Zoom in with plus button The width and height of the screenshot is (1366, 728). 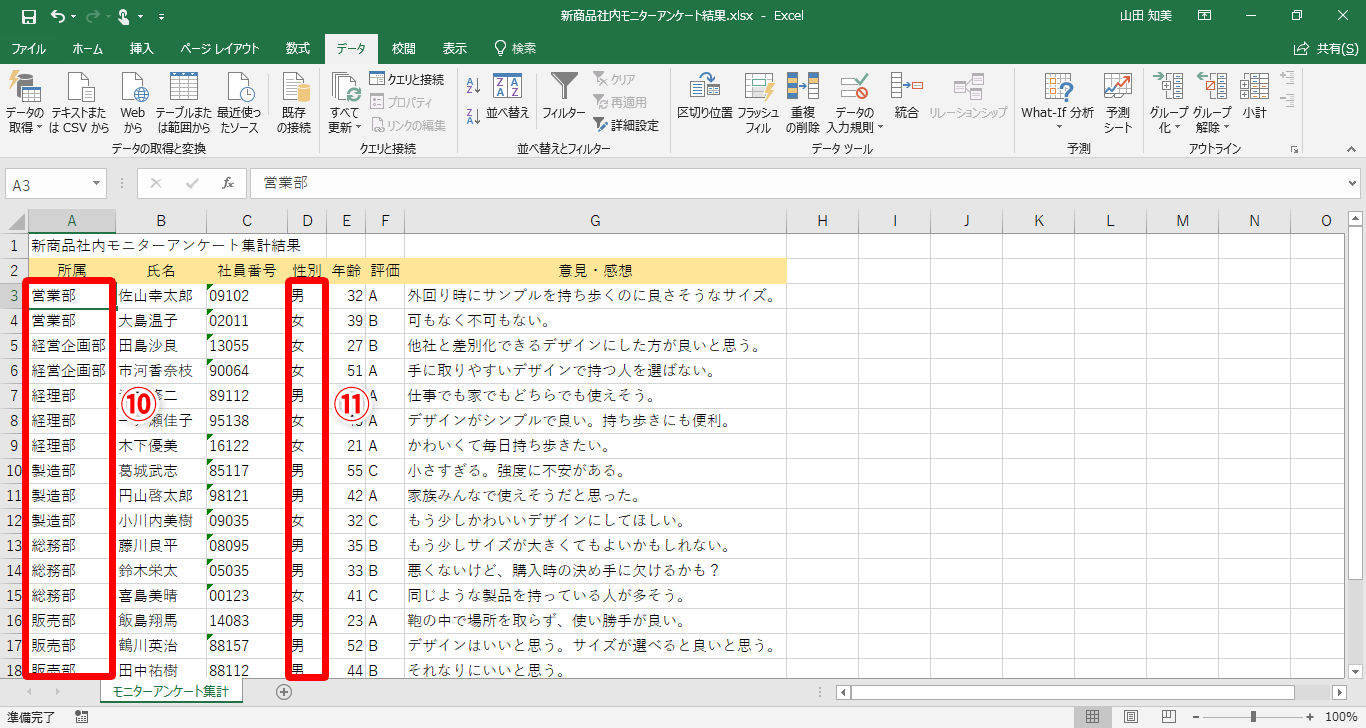tap(1311, 716)
